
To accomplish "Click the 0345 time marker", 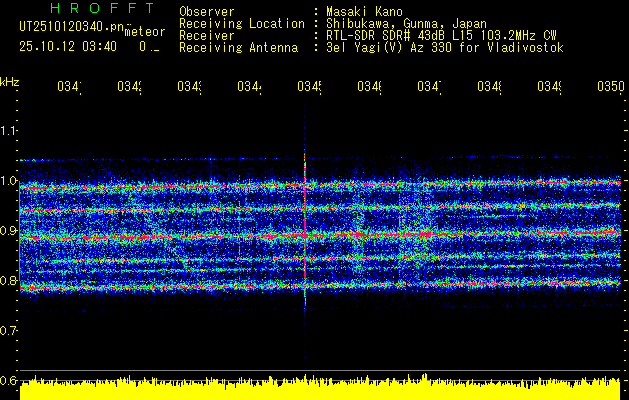I will 309,87.
